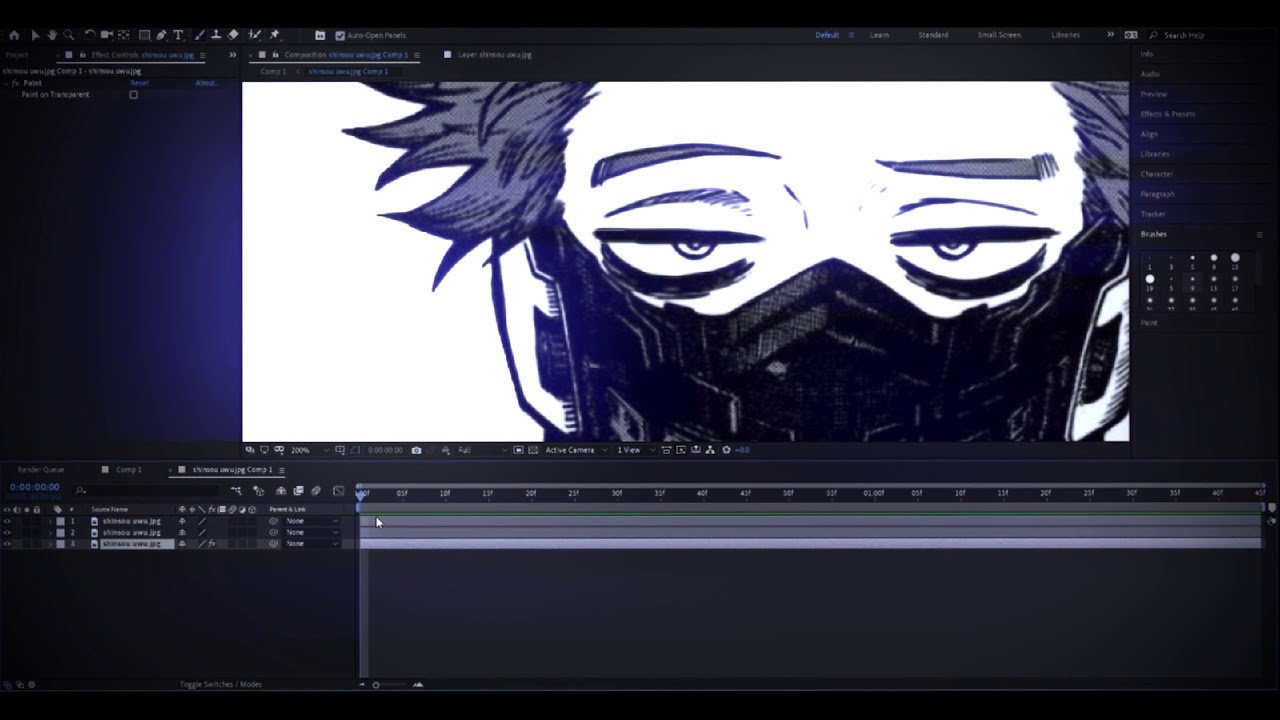Click About link for Paint effect

click(205, 83)
